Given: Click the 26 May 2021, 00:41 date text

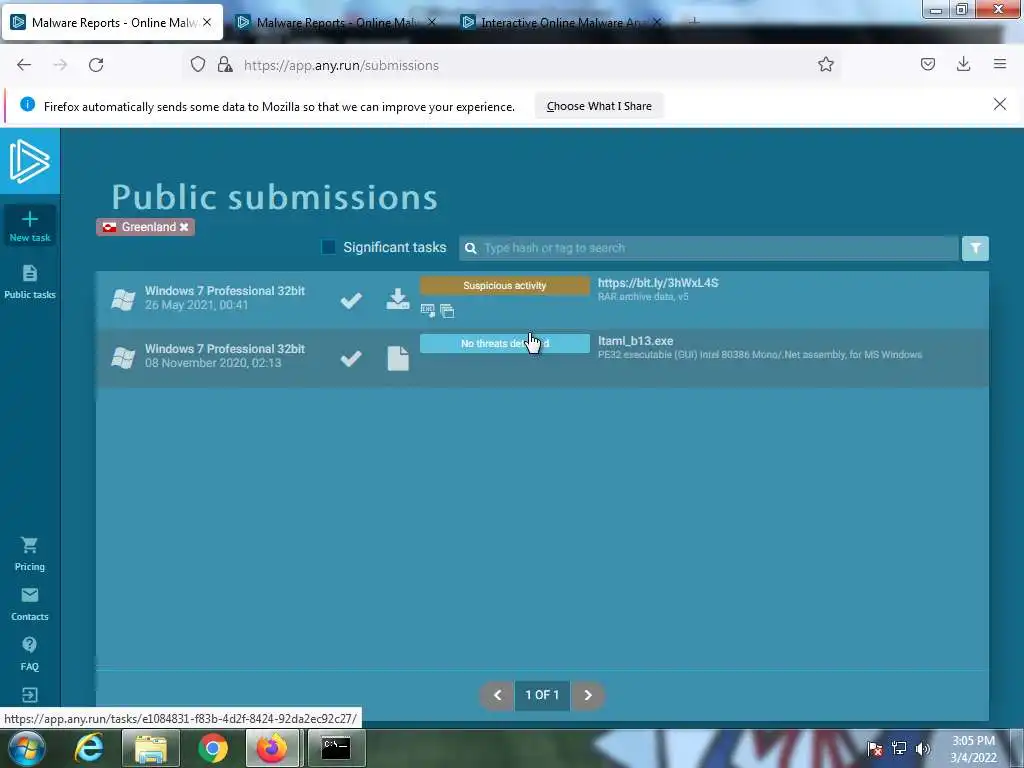Looking at the screenshot, I should coord(197,305).
